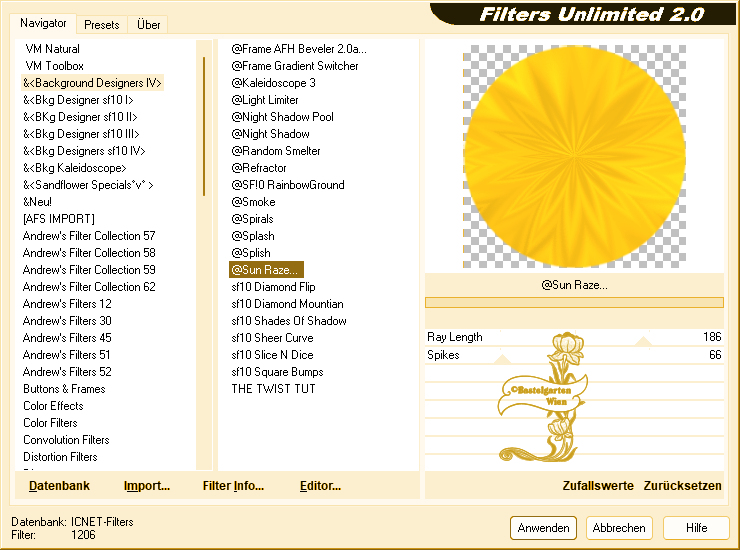This screenshot has width=740, height=550.
Task: Select Andrew's Filters 51
Action: 67,355
